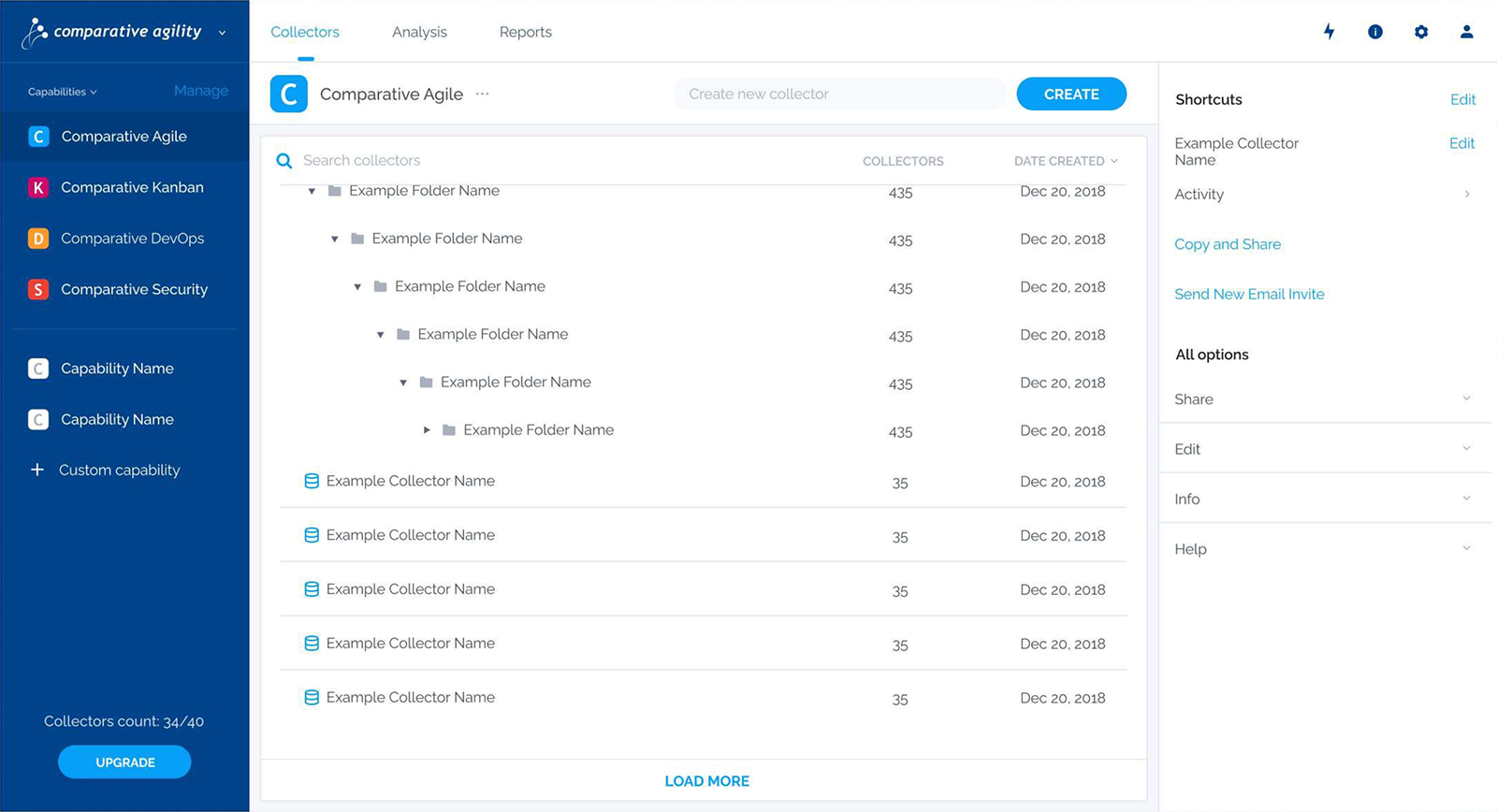1497x812 pixels.
Task: Click the CREATE button
Action: (x=1071, y=94)
